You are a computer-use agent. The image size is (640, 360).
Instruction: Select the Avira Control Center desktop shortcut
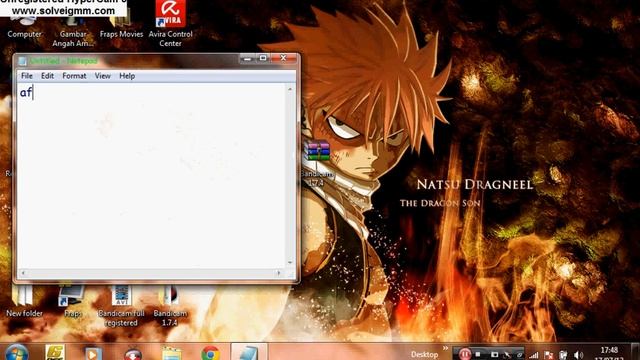[x=170, y=24]
